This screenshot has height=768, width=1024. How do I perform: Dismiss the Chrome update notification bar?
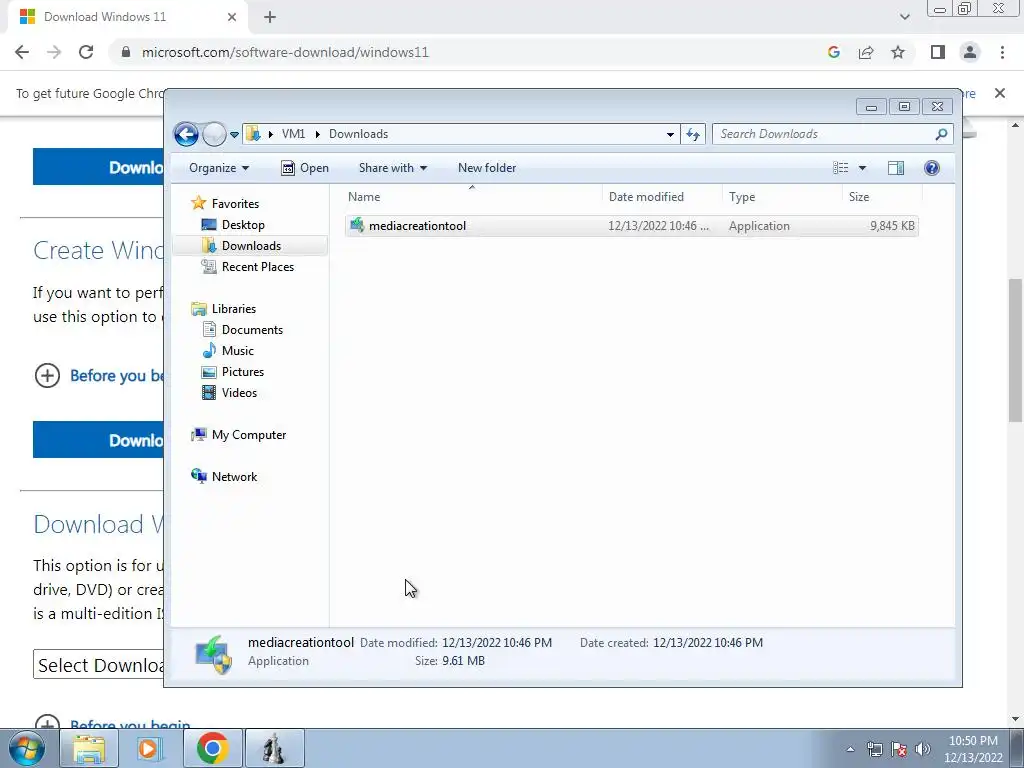tap(1000, 93)
